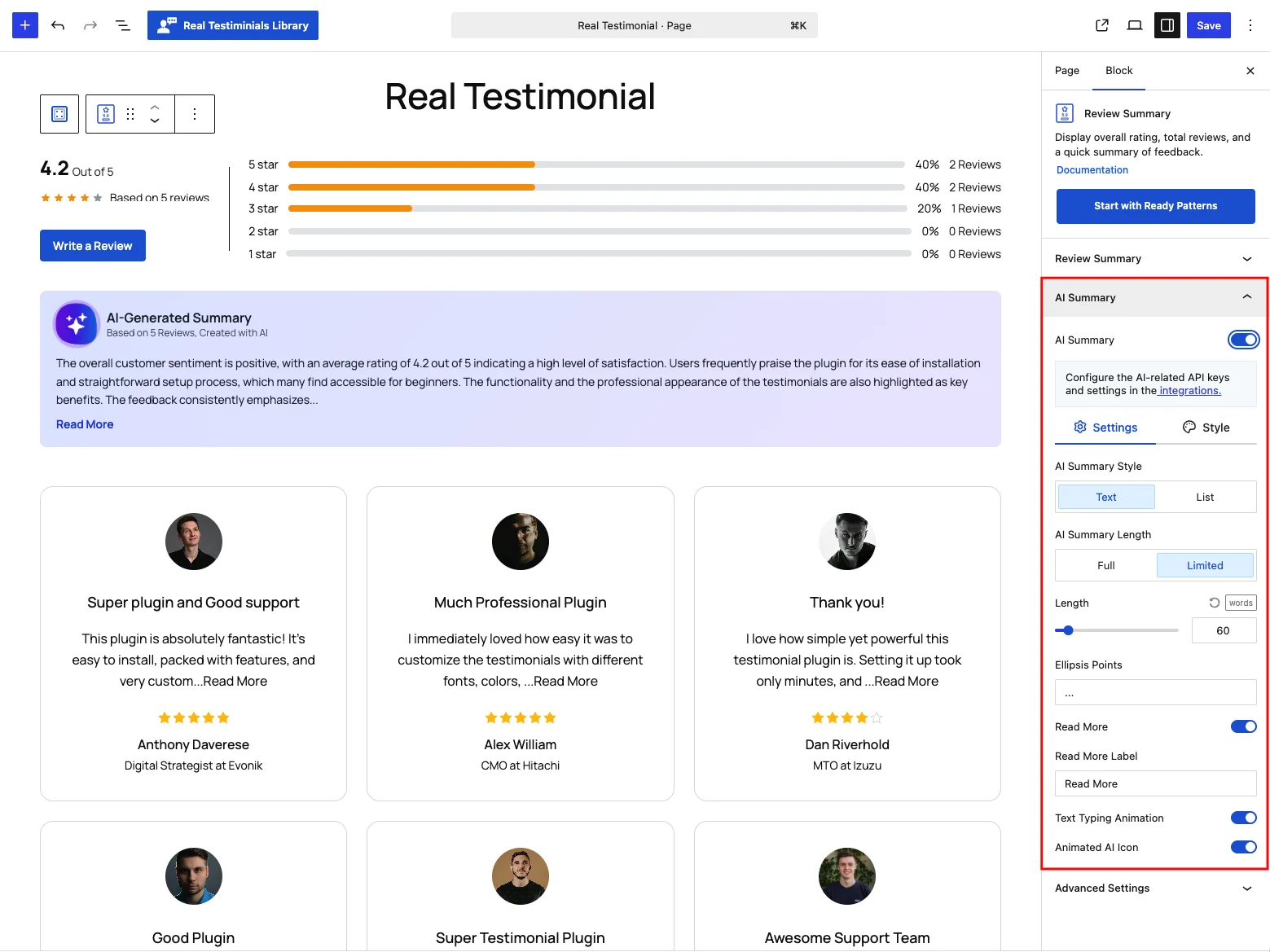Set summary length to Limited
Screen dimensions: 1270x952
pos(1205,565)
